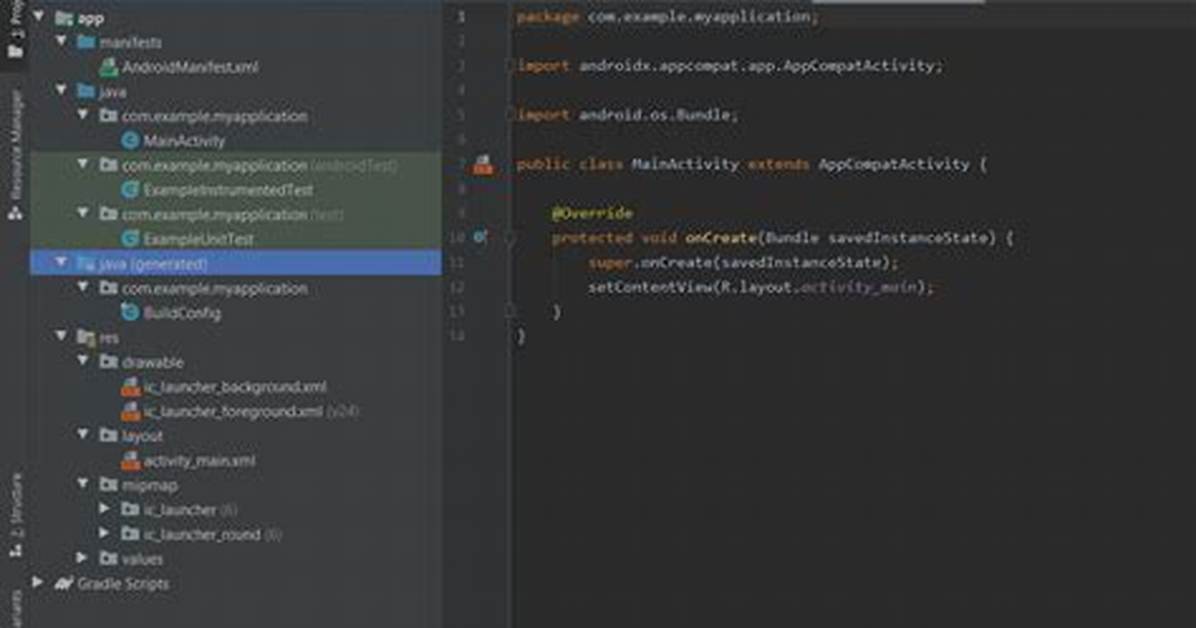The width and height of the screenshot is (1196, 628).
Task: Click the app module icon
Action: pyautogui.click(x=64, y=18)
